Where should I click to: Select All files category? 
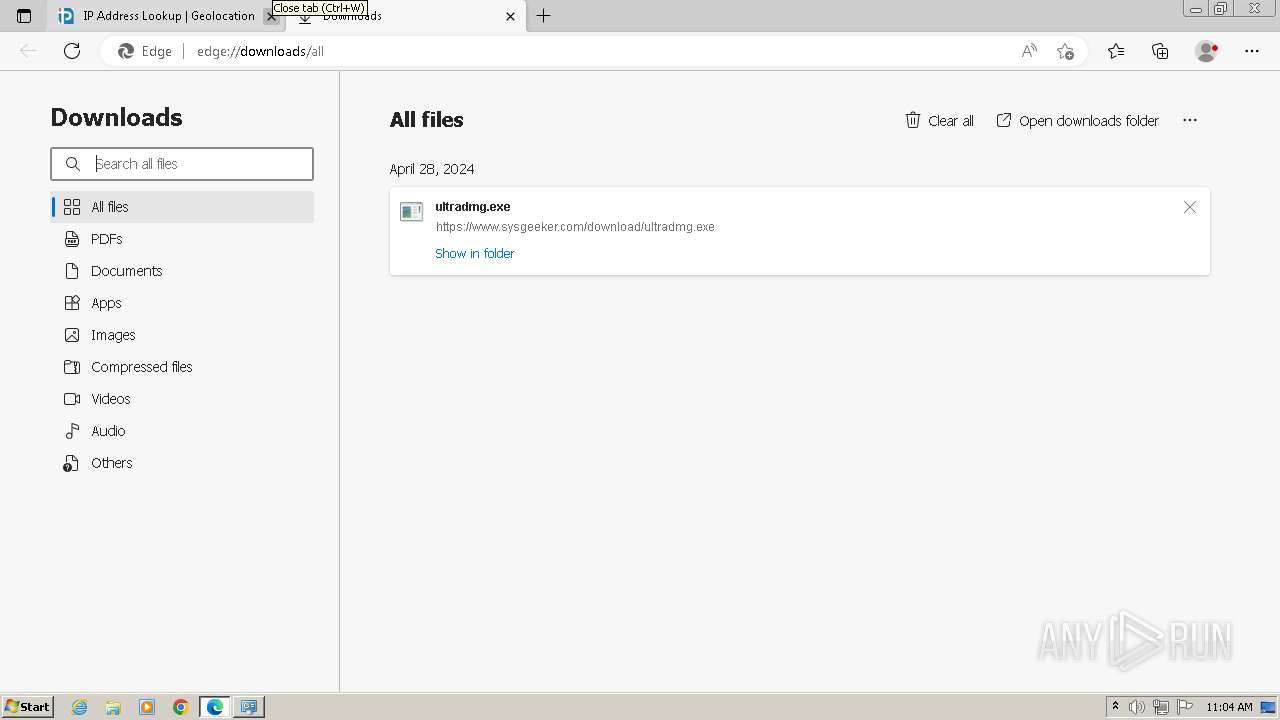pyautogui.click(x=182, y=207)
